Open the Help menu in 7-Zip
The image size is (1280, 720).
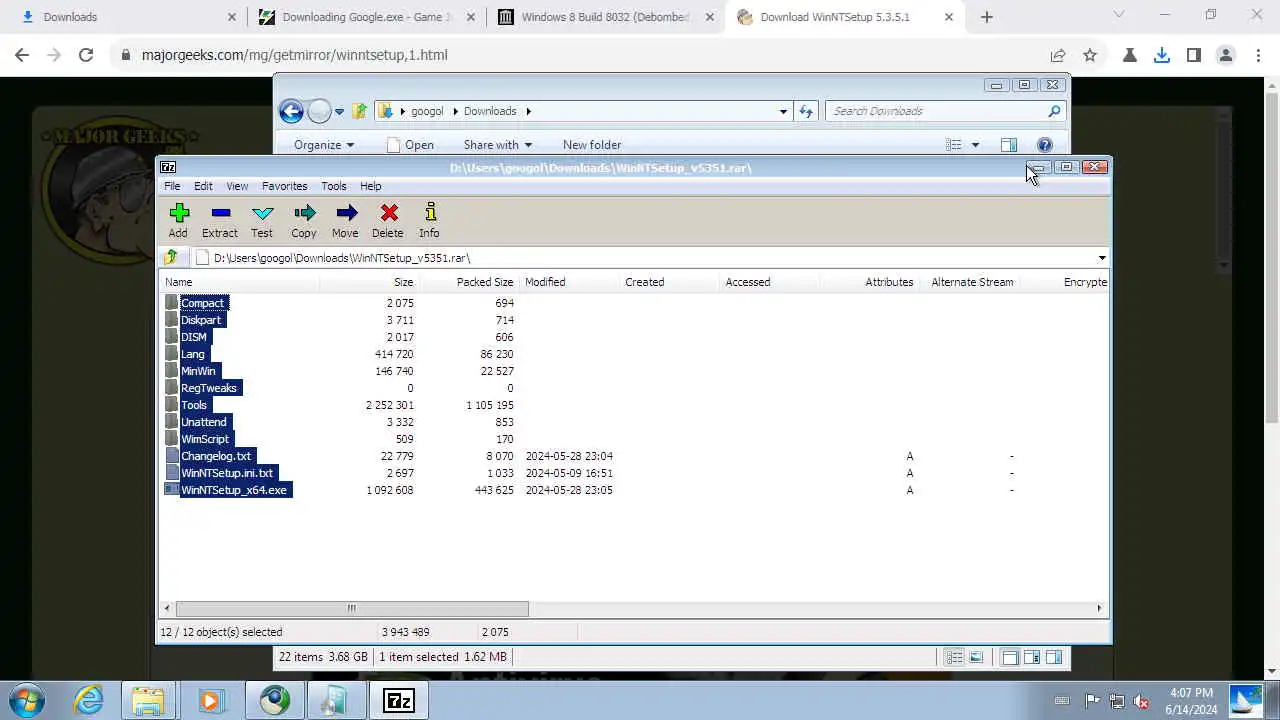371,186
